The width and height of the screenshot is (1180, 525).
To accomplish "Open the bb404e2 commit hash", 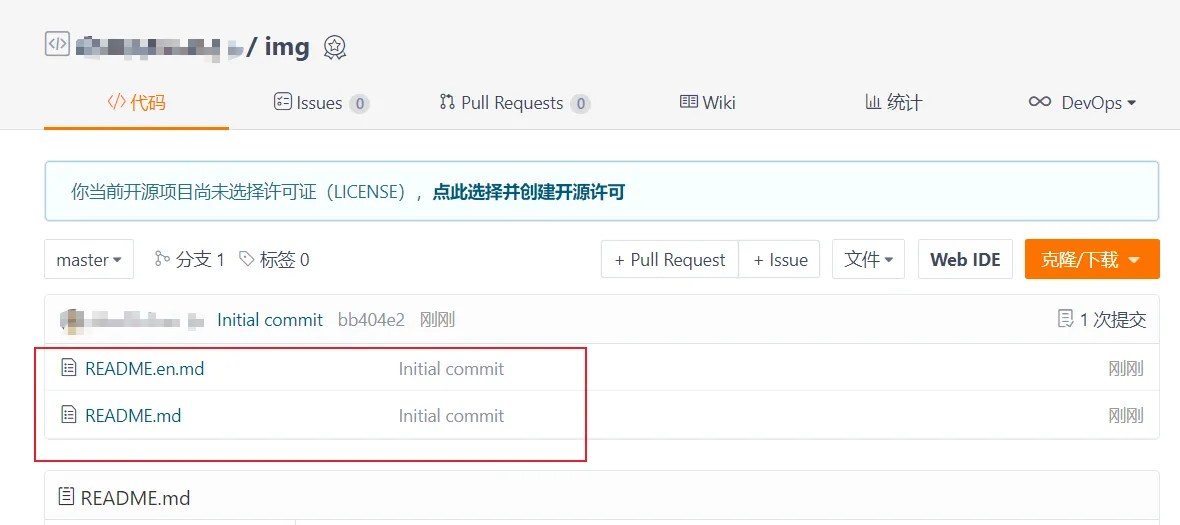I will (371, 320).
